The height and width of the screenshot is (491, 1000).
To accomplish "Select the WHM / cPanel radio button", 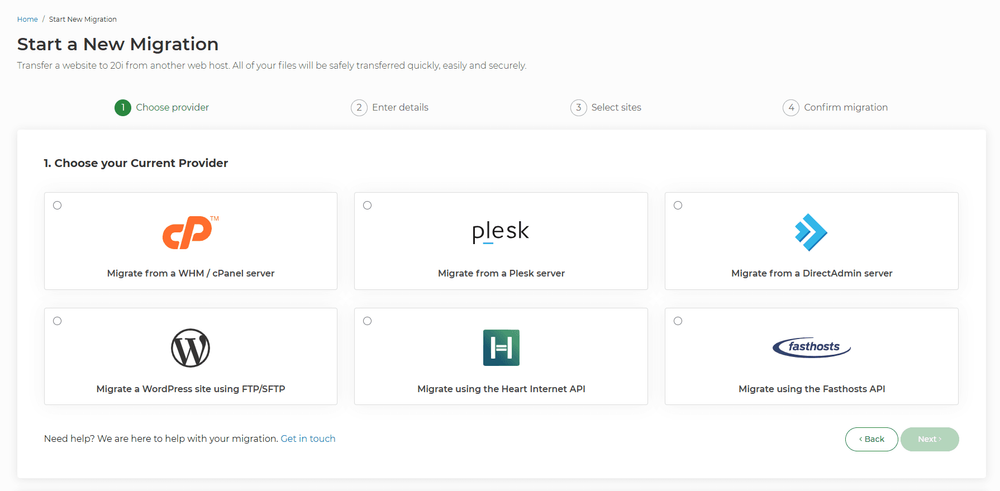I will click(57, 205).
